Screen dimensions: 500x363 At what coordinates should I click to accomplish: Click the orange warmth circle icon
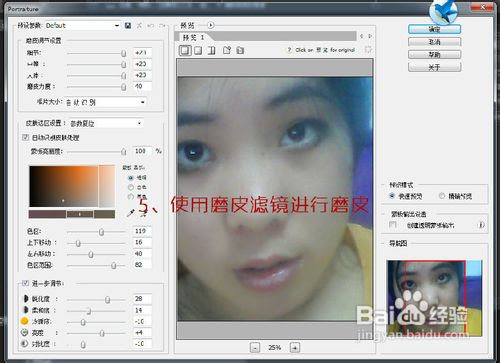[x=24, y=321]
